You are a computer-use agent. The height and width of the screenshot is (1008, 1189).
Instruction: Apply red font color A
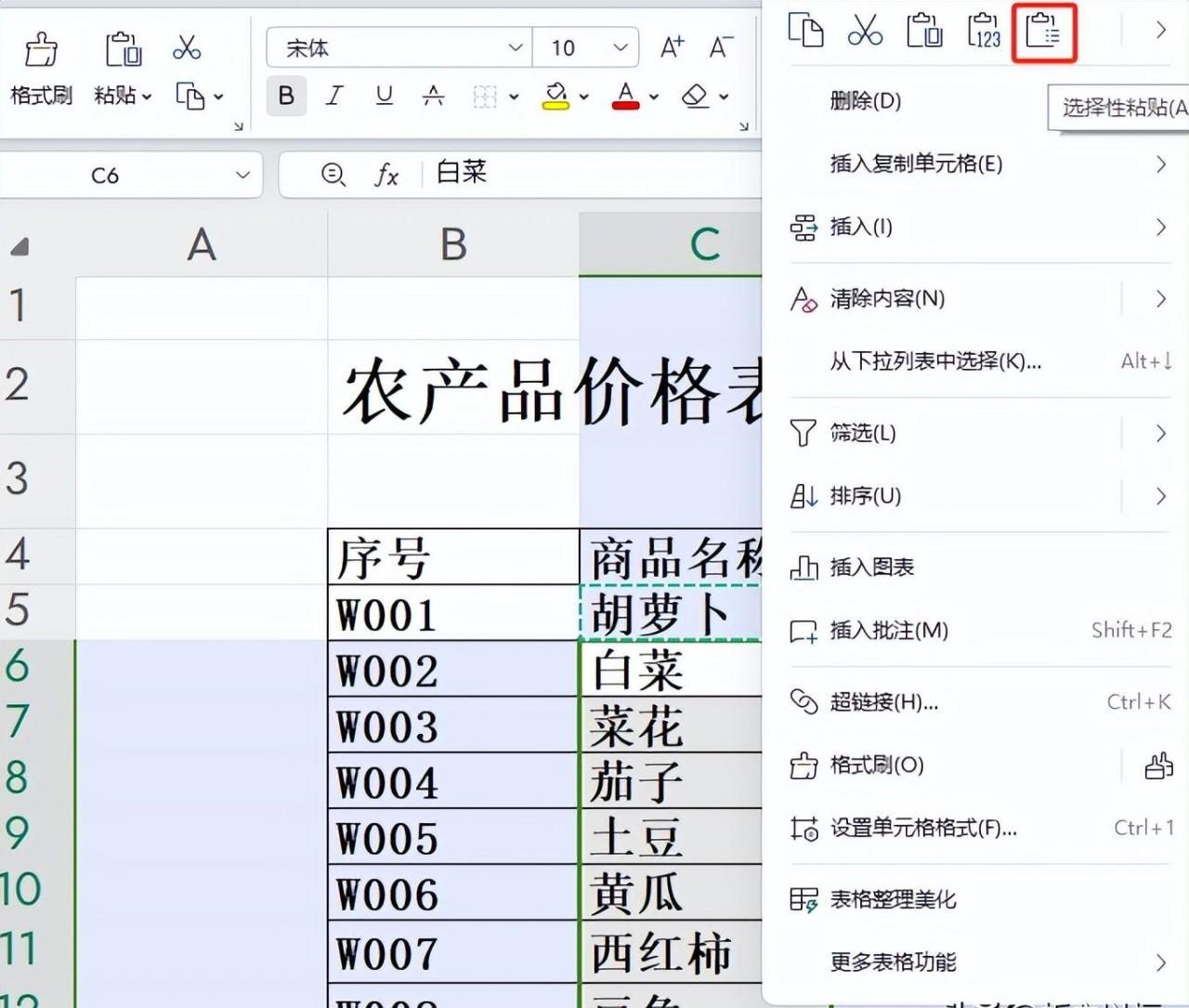click(626, 96)
